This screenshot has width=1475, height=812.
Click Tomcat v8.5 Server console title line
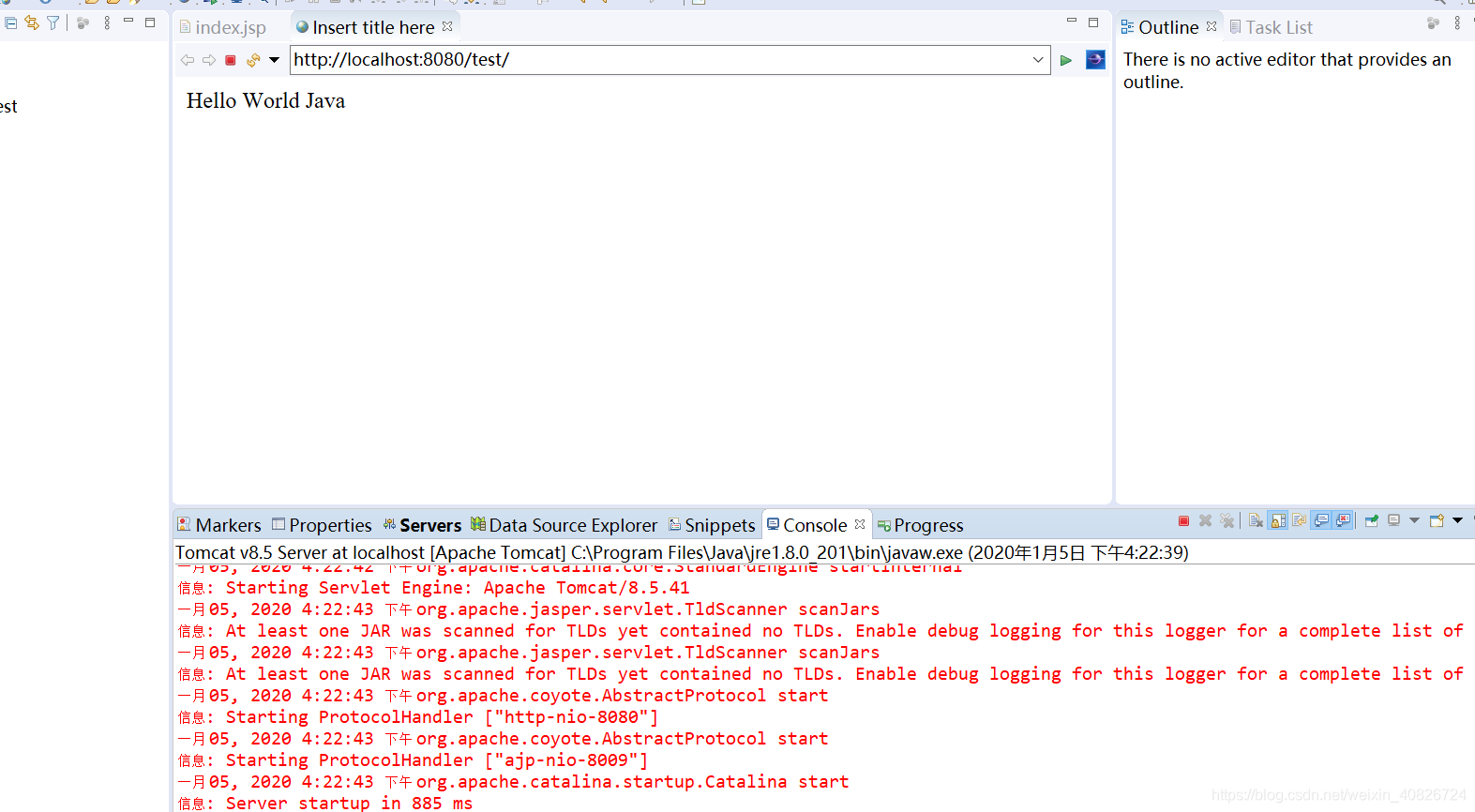[682, 552]
